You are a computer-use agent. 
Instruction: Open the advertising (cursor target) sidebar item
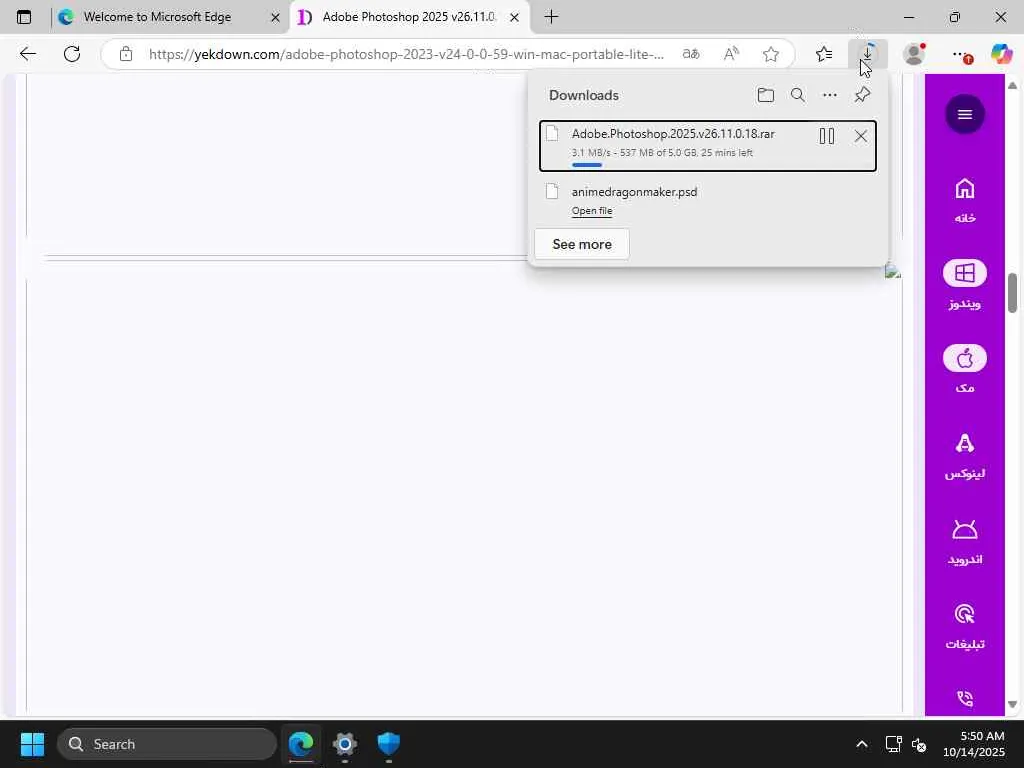coord(965,627)
